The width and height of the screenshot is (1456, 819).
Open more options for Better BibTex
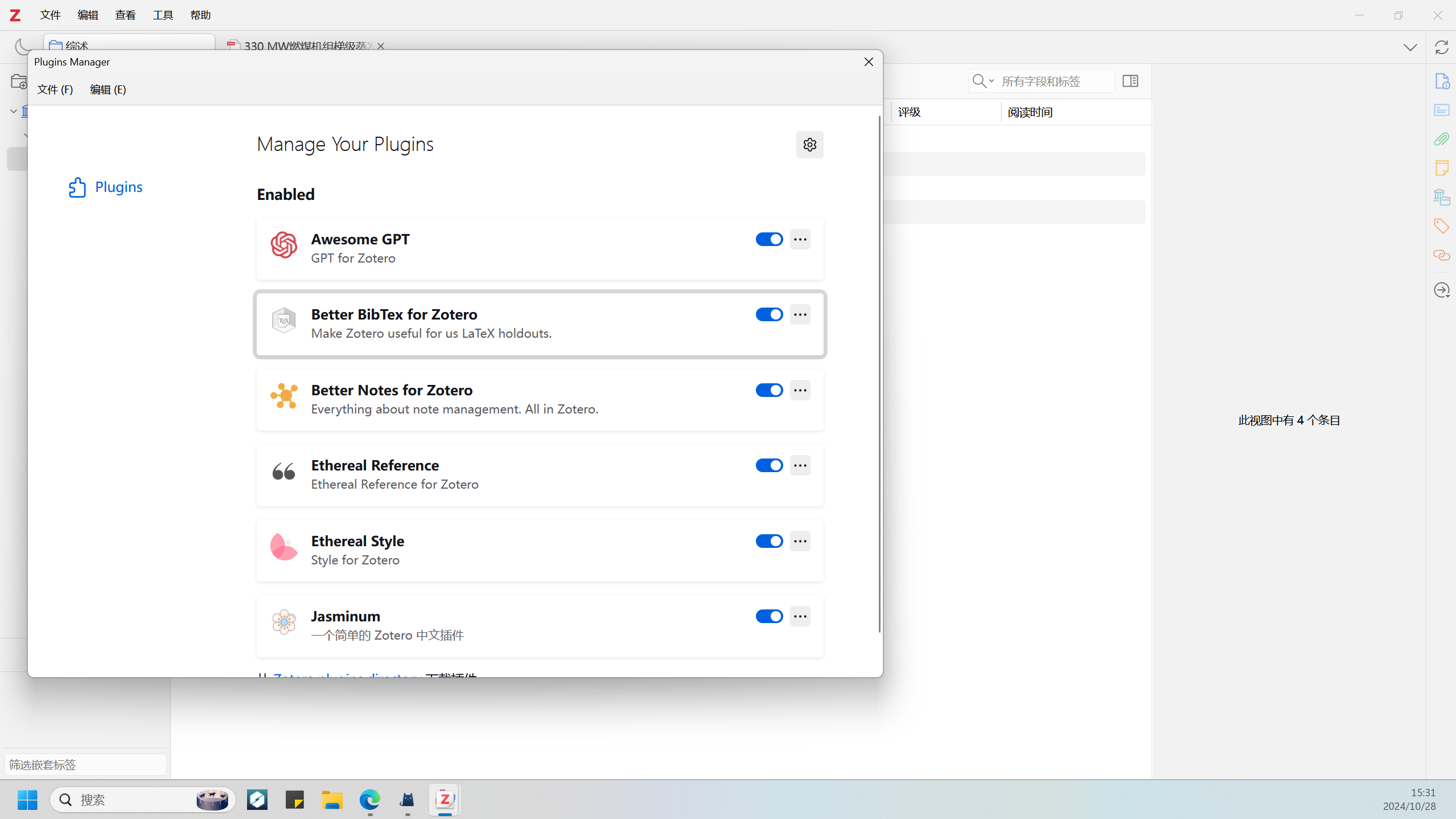(x=800, y=314)
